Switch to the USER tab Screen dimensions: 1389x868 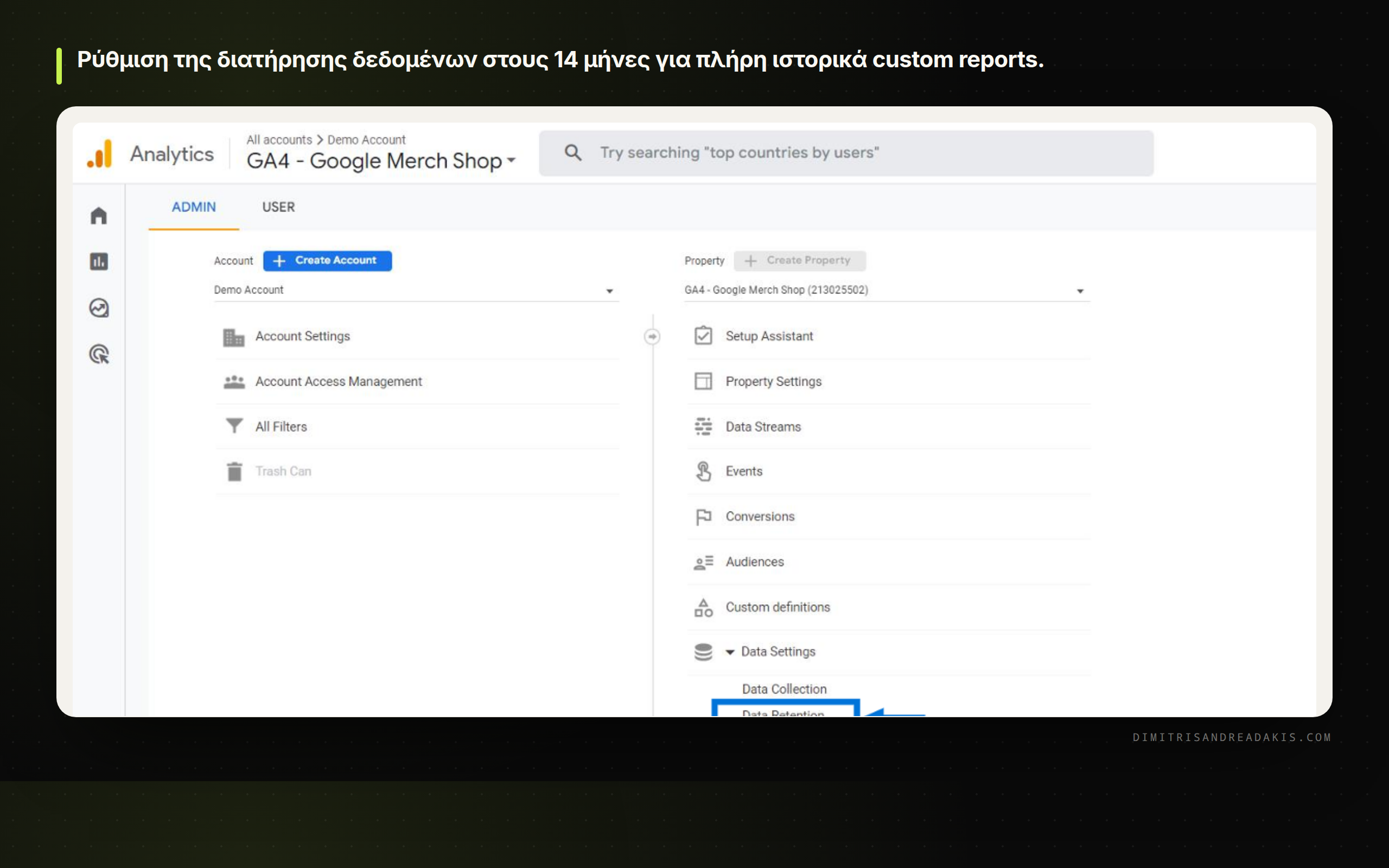point(278,207)
